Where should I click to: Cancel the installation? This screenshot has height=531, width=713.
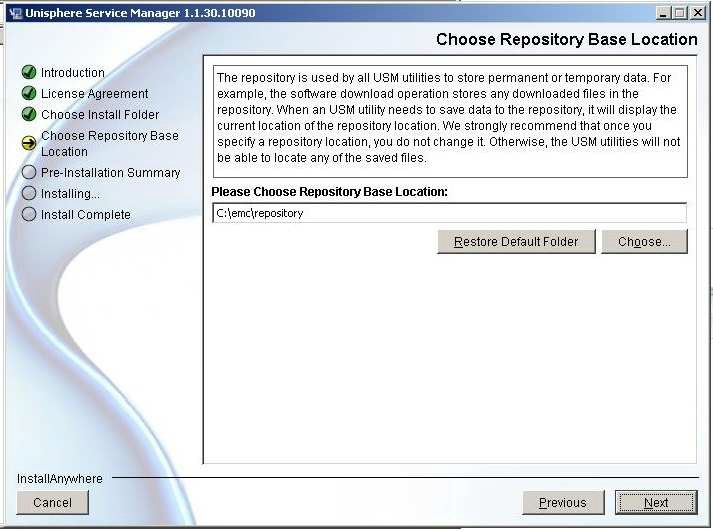click(52, 502)
